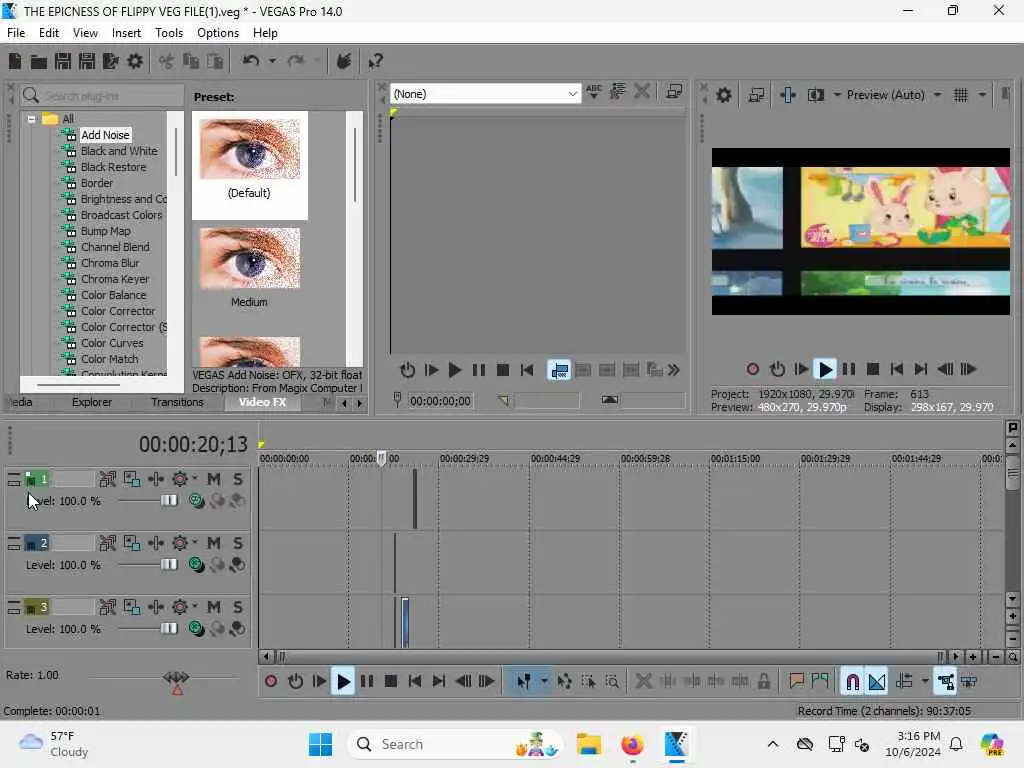Toggle split screen view in preview

[816, 95]
